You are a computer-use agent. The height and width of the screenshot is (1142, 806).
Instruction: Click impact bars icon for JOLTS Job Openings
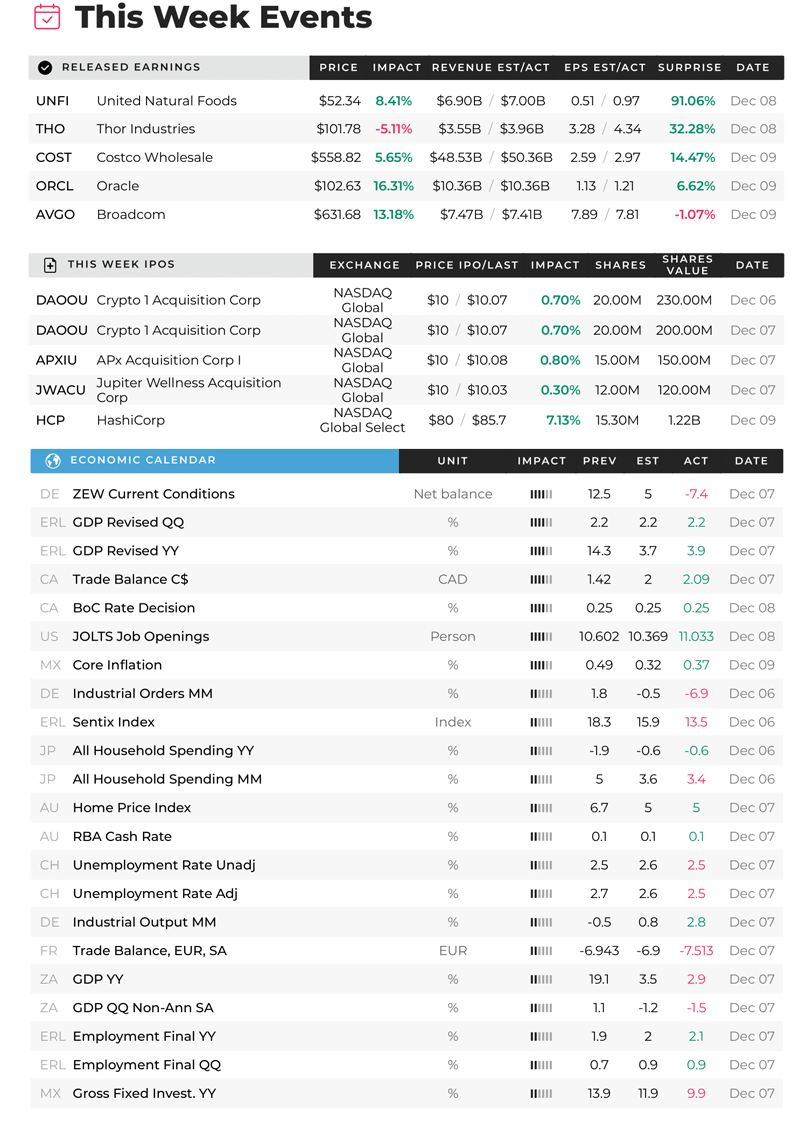(x=541, y=637)
